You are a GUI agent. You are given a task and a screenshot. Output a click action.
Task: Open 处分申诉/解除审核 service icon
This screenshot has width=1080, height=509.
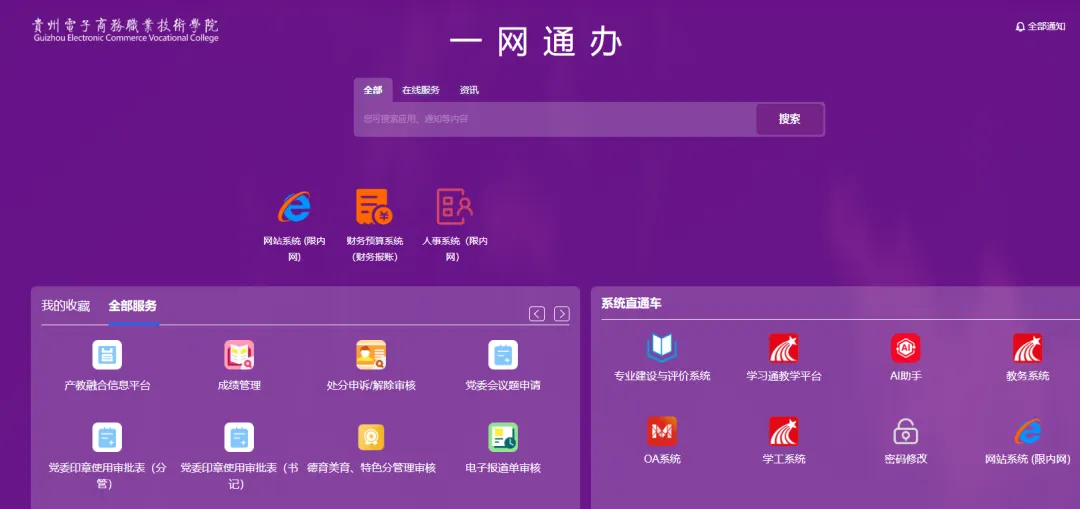tap(371, 355)
